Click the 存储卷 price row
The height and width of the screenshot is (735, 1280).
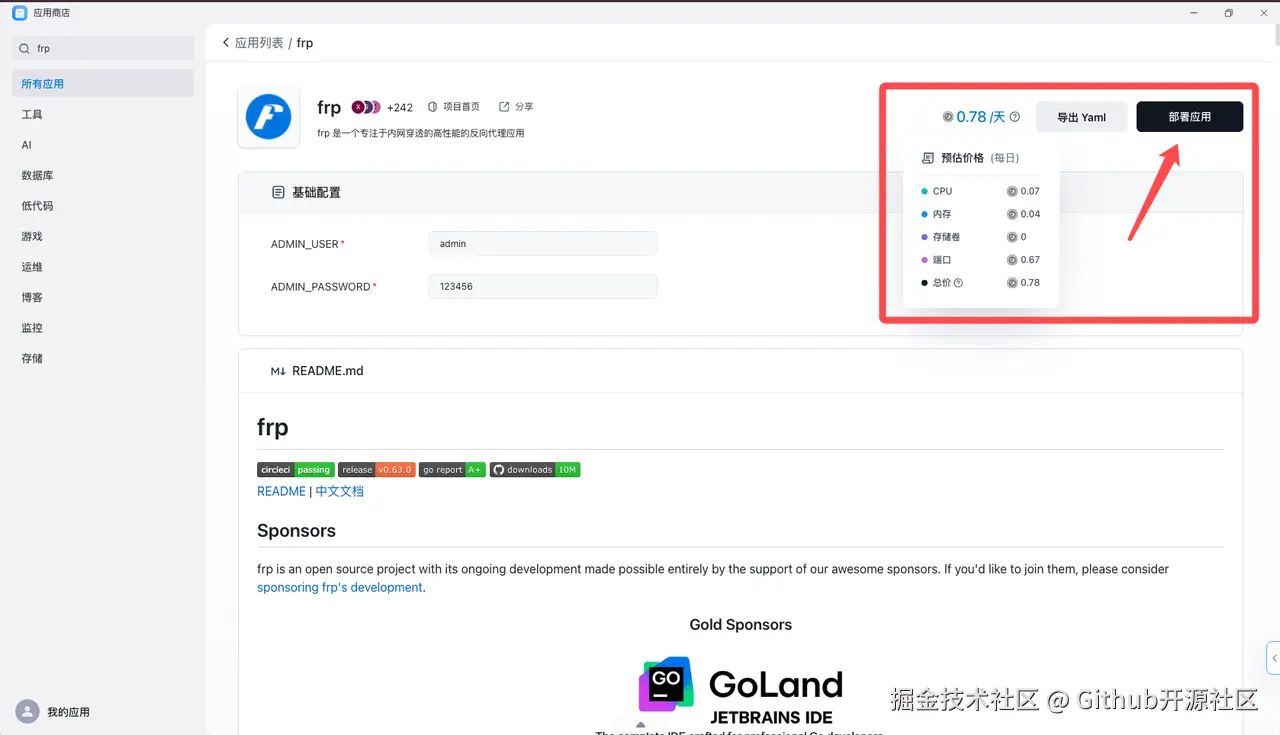point(980,237)
